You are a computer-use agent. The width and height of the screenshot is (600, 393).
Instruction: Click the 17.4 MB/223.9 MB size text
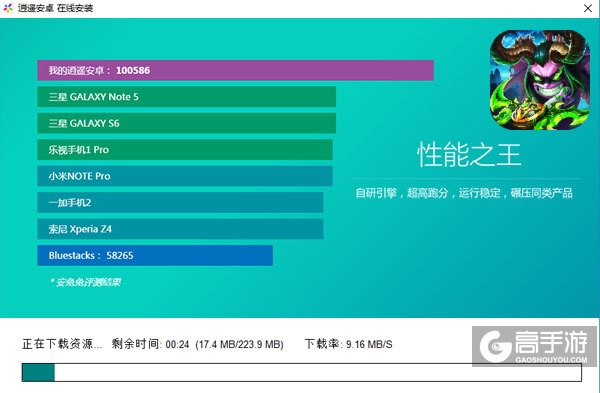pyautogui.click(x=240, y=345)
